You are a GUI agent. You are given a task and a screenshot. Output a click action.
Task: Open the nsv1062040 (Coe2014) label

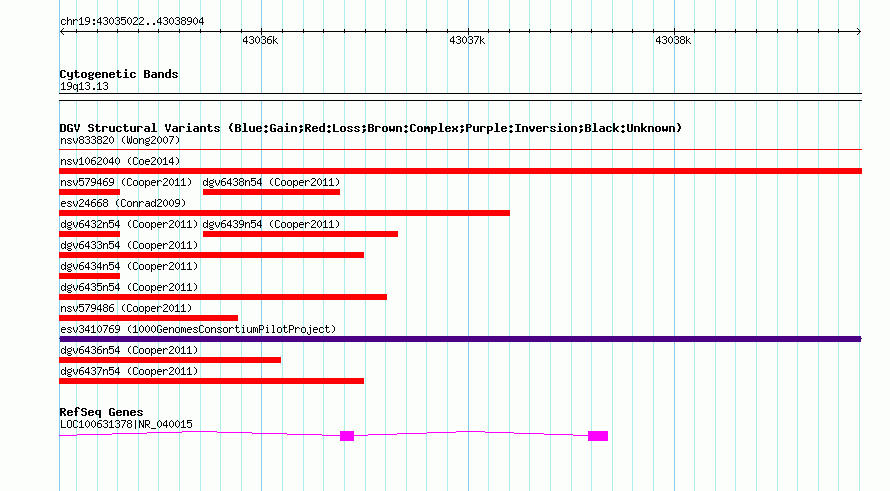[120, 161]
